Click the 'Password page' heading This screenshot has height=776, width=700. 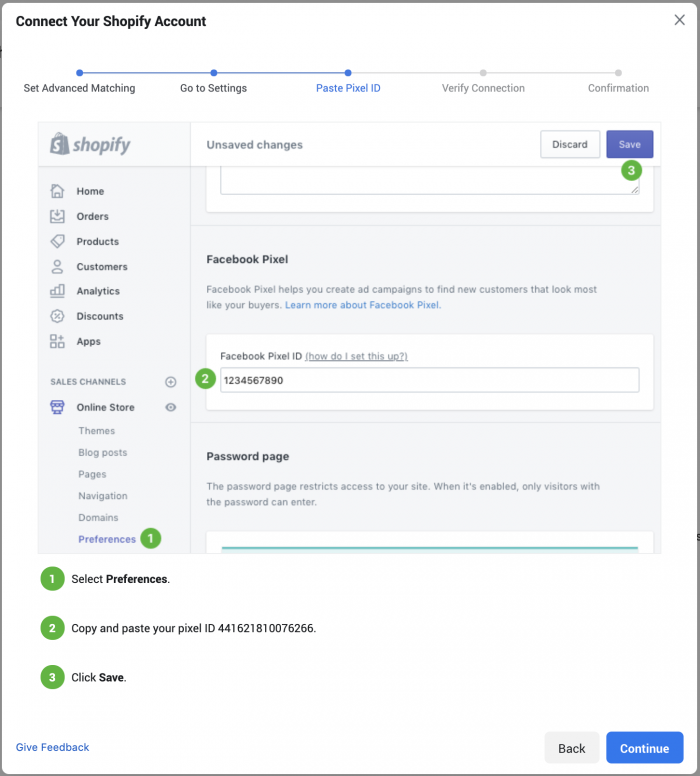click(x=248, y=456)
